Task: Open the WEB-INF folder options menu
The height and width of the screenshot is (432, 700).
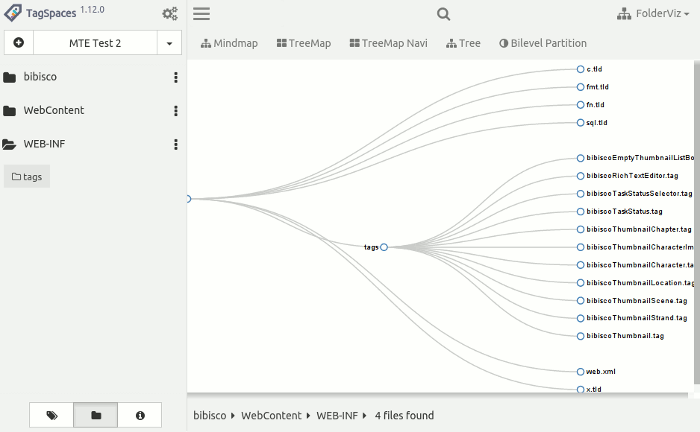Action: pyautogui.click(x=176, y=144)
